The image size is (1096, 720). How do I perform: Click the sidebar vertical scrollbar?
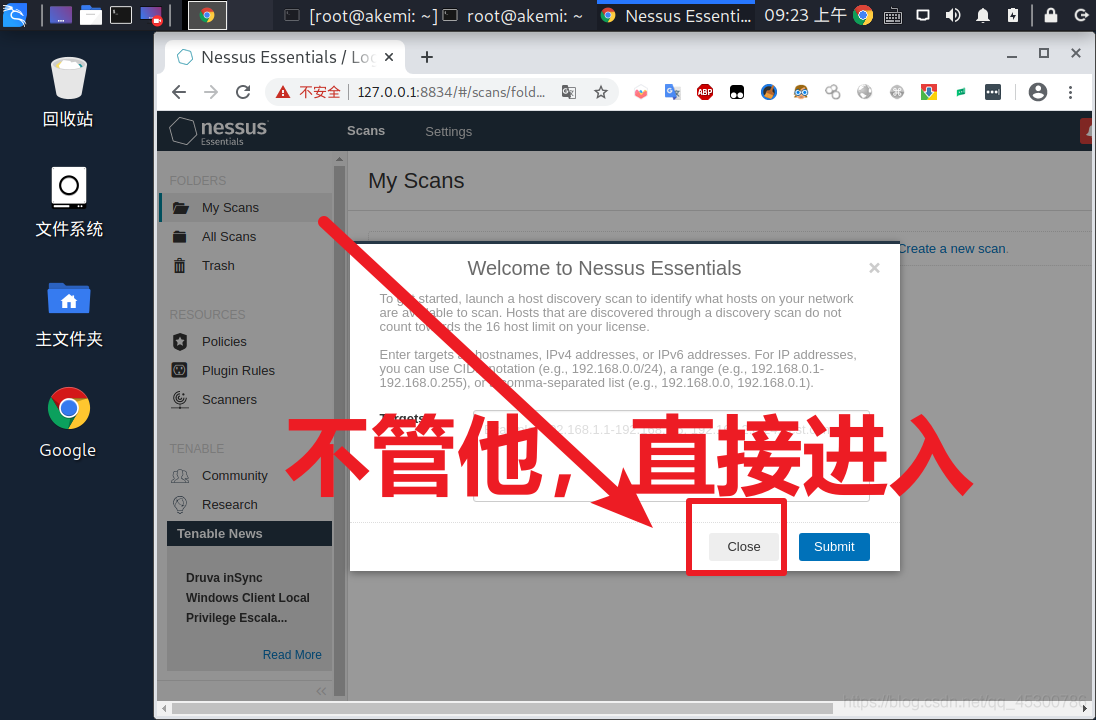tap(340, 430)
